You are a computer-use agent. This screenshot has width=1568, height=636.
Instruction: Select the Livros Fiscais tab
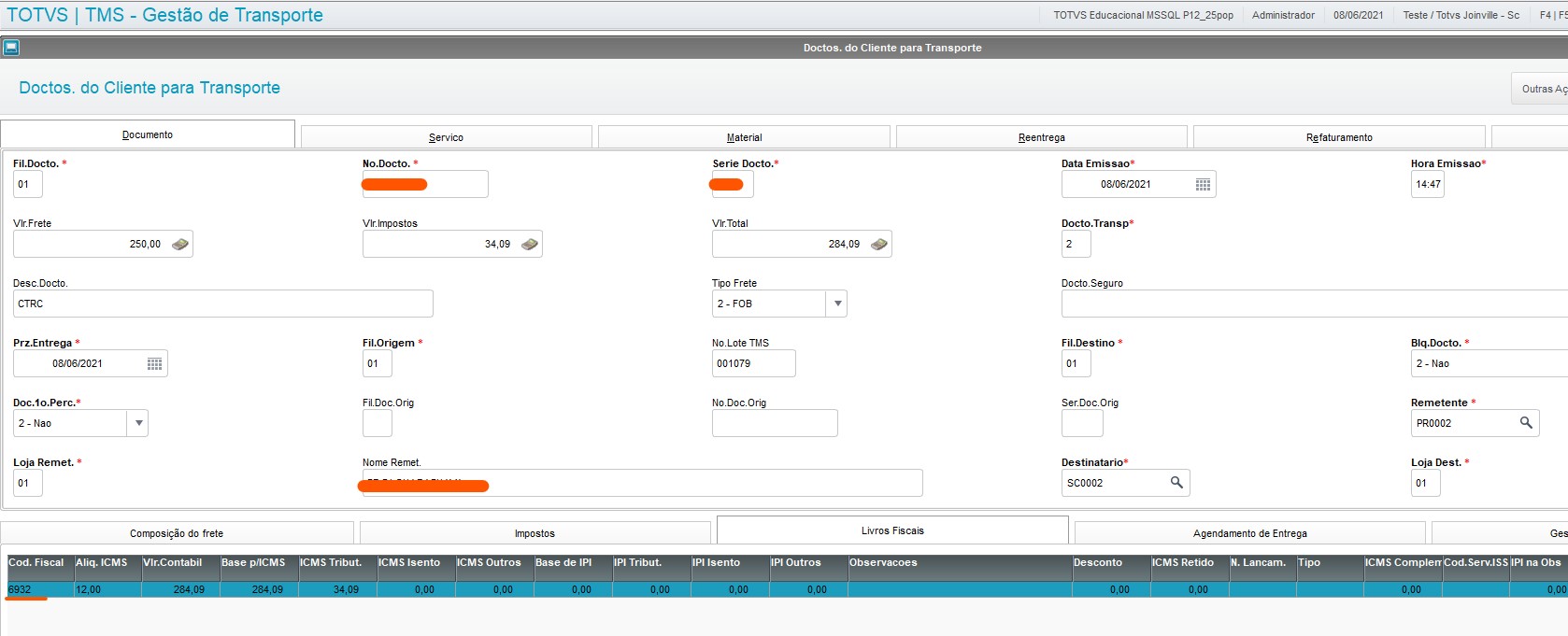click(892, 530)
